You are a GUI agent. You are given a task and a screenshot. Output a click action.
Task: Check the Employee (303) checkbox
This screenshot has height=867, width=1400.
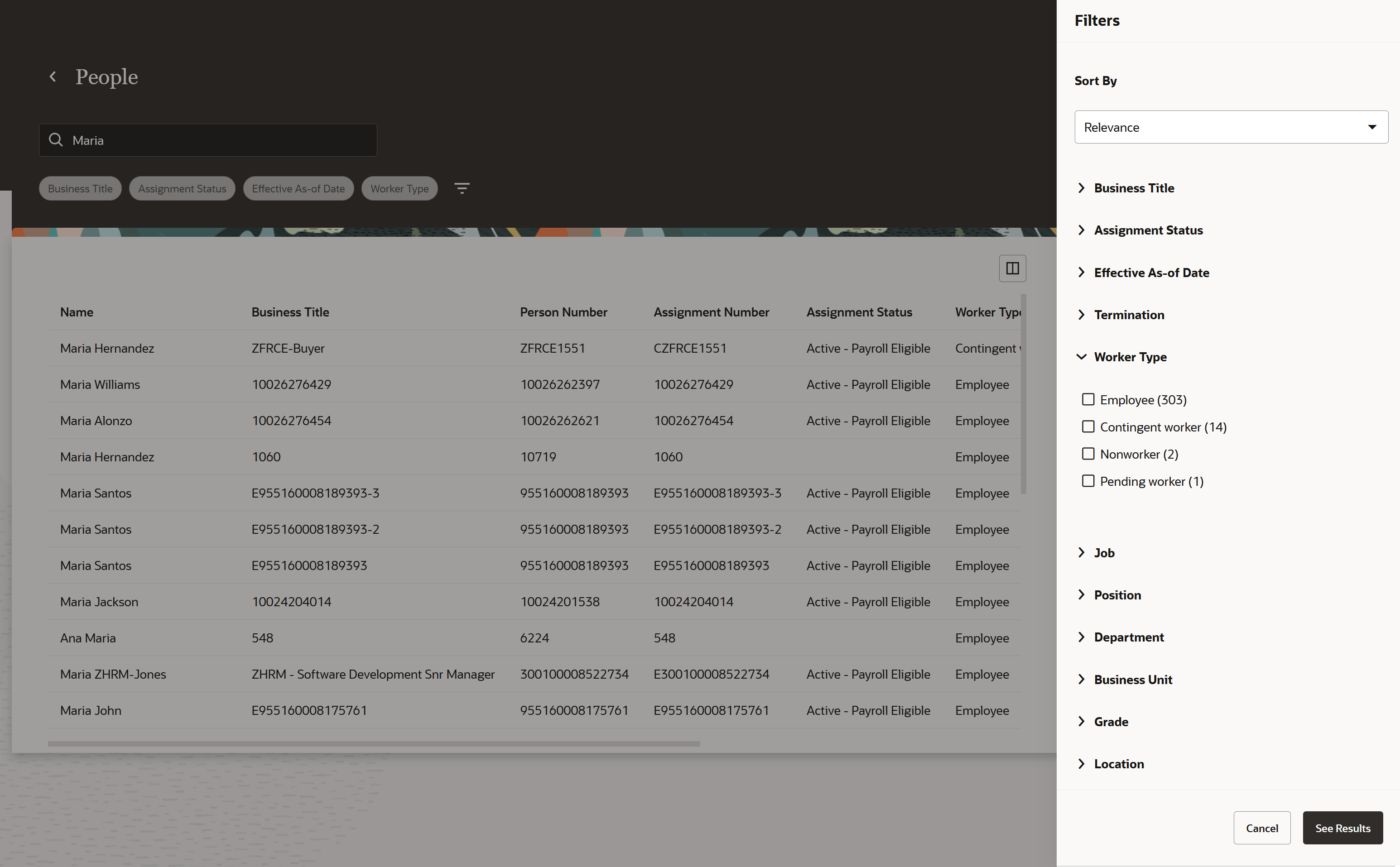[x=1088, y=399]
